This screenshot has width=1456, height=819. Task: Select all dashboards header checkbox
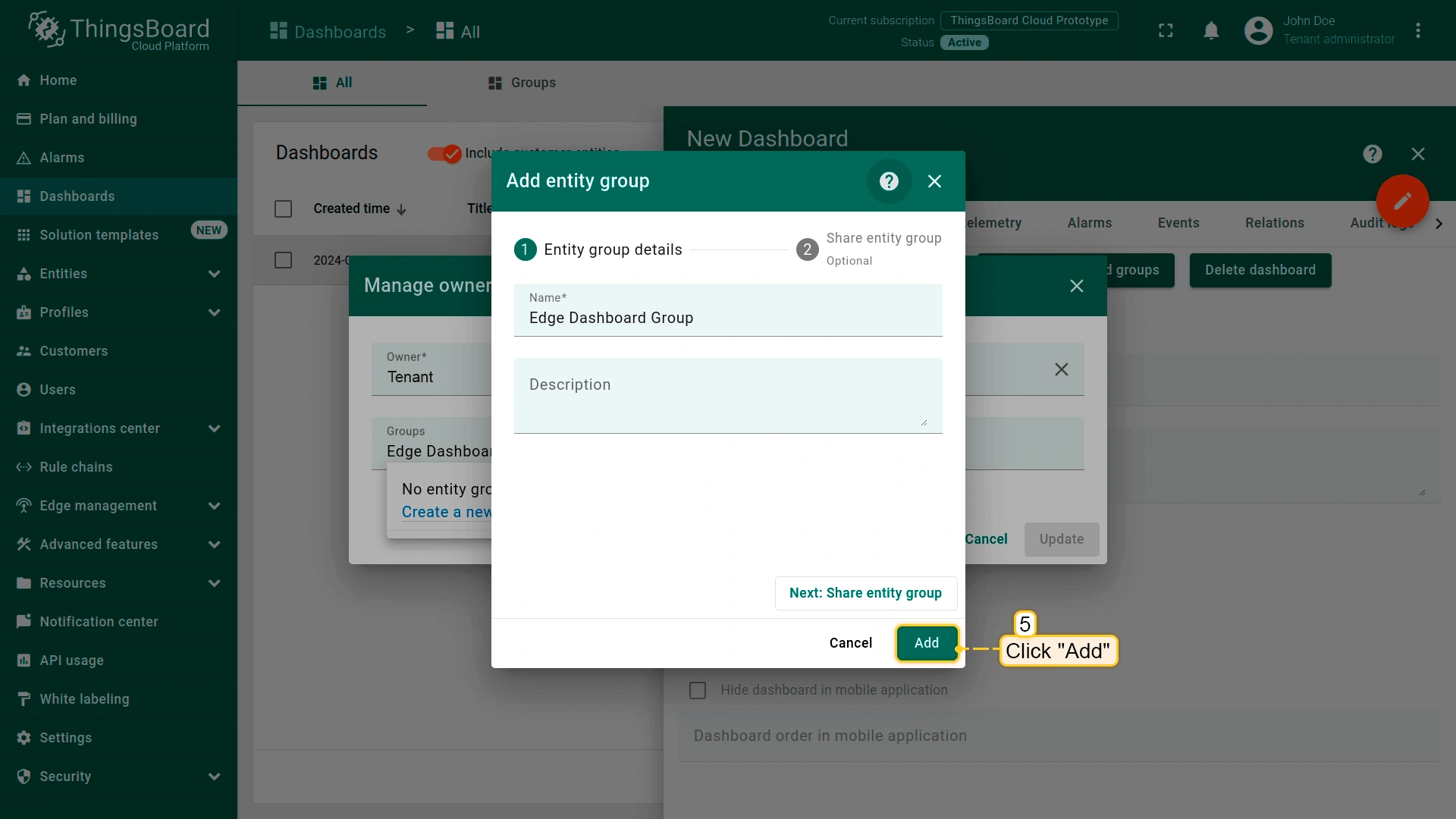coord(283,209)
